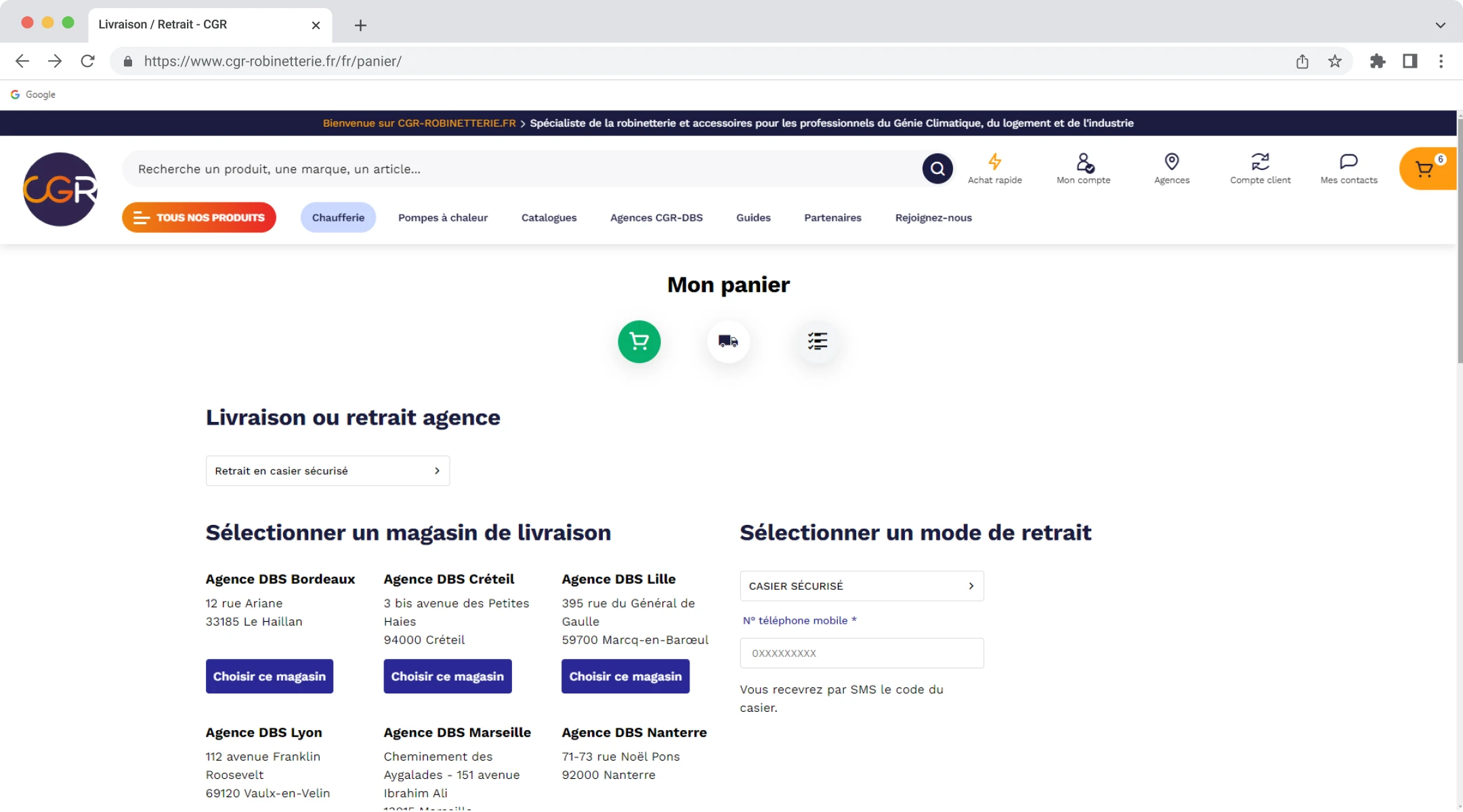Open CASIER SÉCURISÉ mode dropdown
This screenshot has height=812, width=1463.
[x=862, y=586]
